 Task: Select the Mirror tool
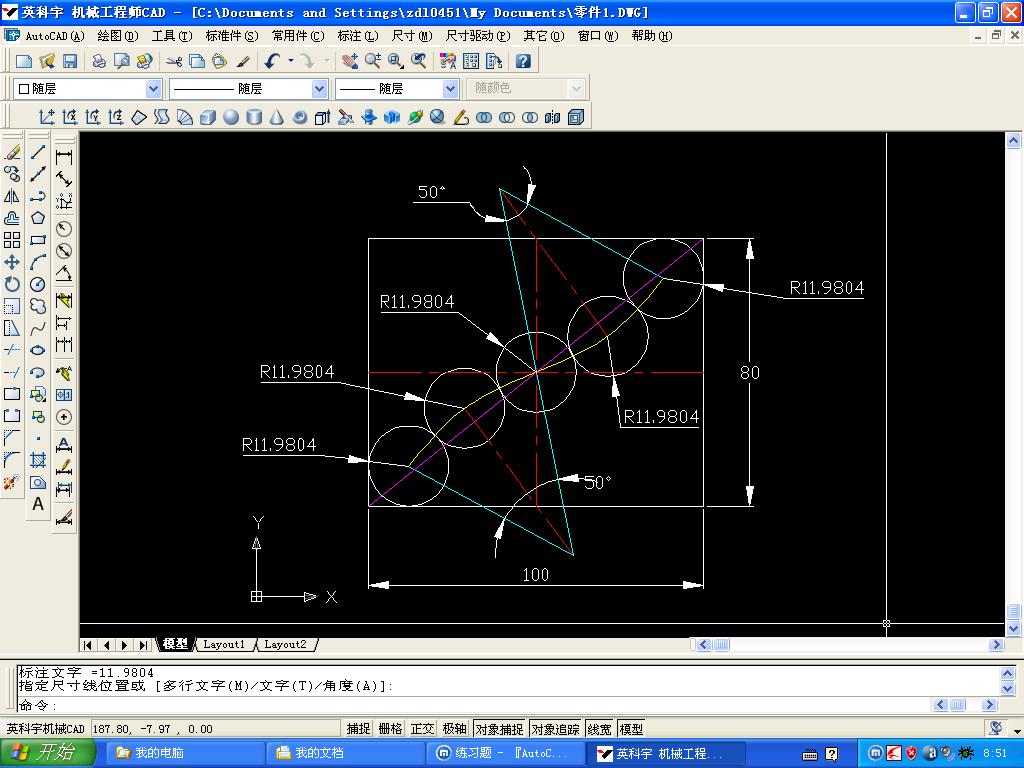12,196
